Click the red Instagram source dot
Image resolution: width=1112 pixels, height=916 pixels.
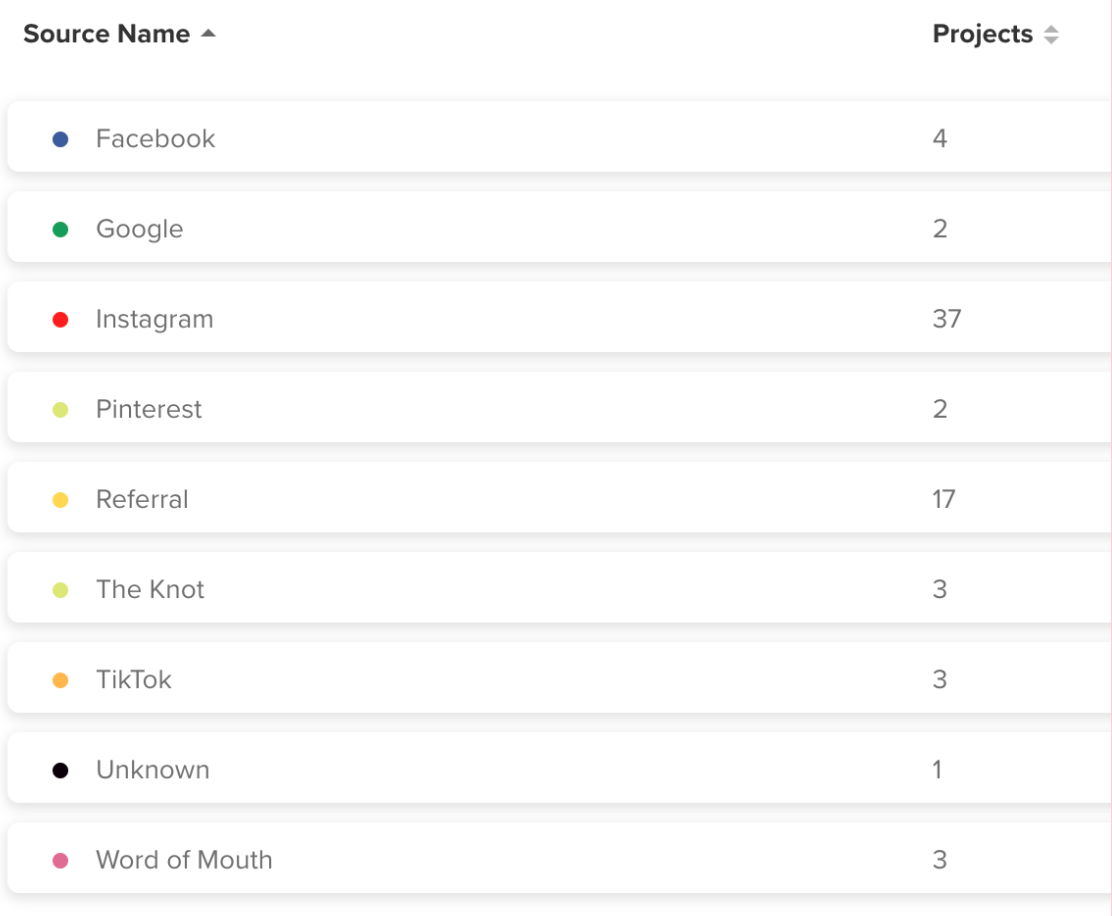click(60, 319)
